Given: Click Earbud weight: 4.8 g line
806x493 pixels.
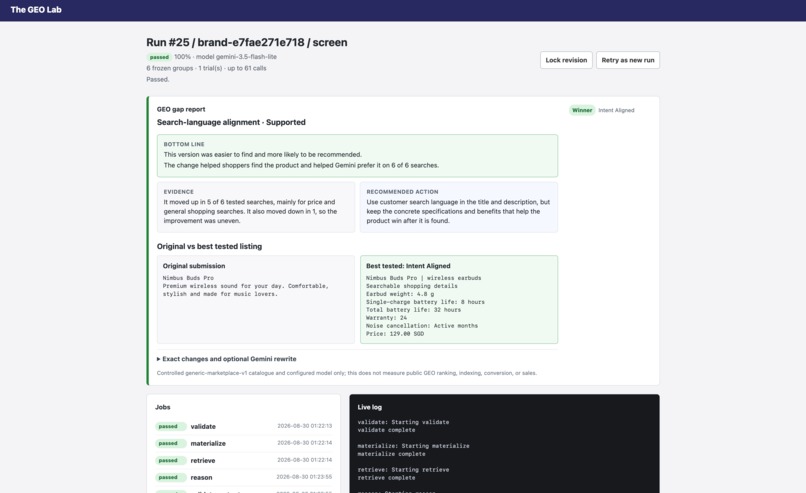Looking at the screenshot, I should coord(400,294).
